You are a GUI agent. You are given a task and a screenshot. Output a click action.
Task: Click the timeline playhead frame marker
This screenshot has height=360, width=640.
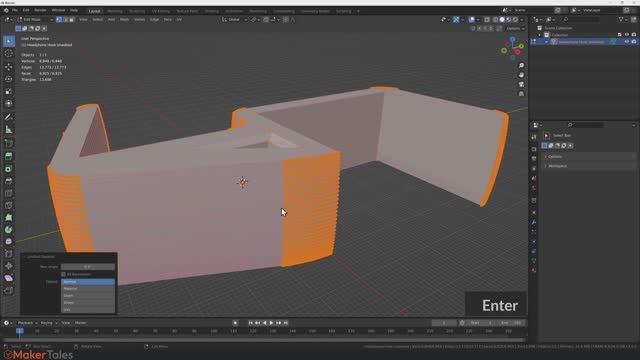[x=20, y=331]
